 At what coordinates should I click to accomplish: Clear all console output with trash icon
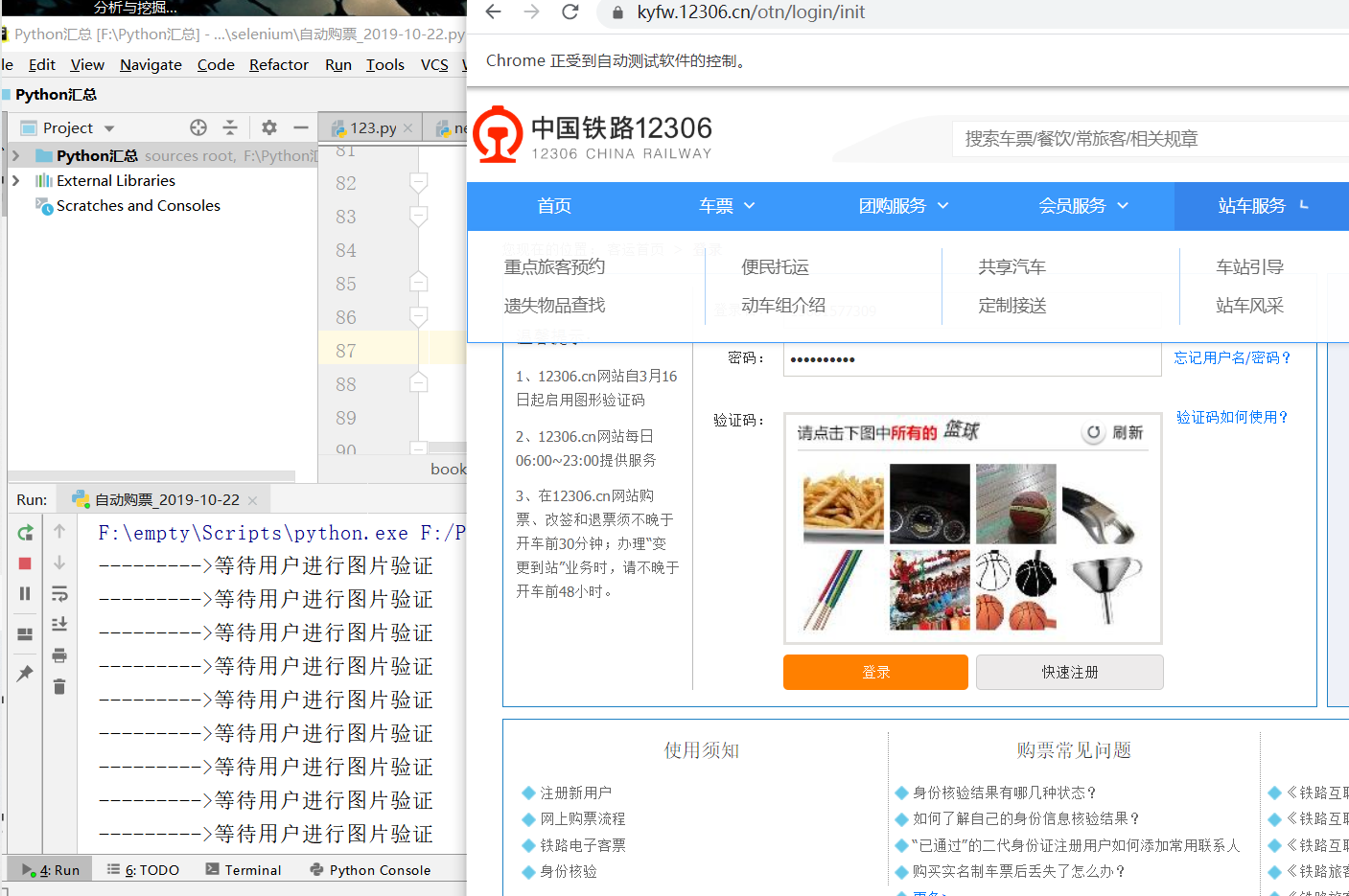59,683
